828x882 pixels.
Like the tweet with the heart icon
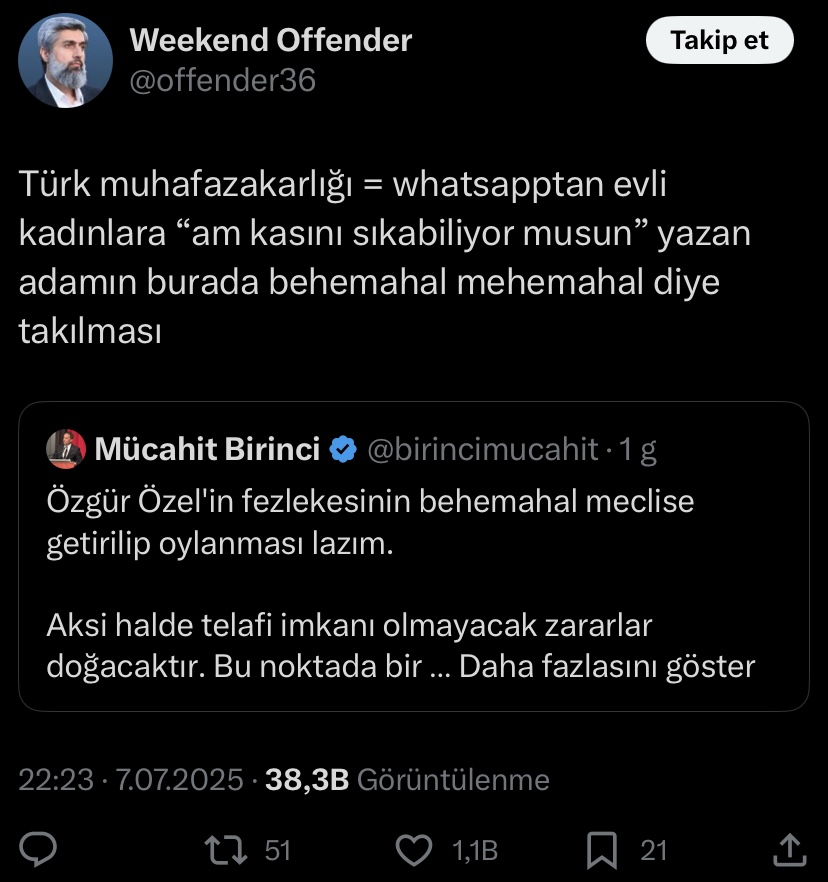tap(414, 850)
